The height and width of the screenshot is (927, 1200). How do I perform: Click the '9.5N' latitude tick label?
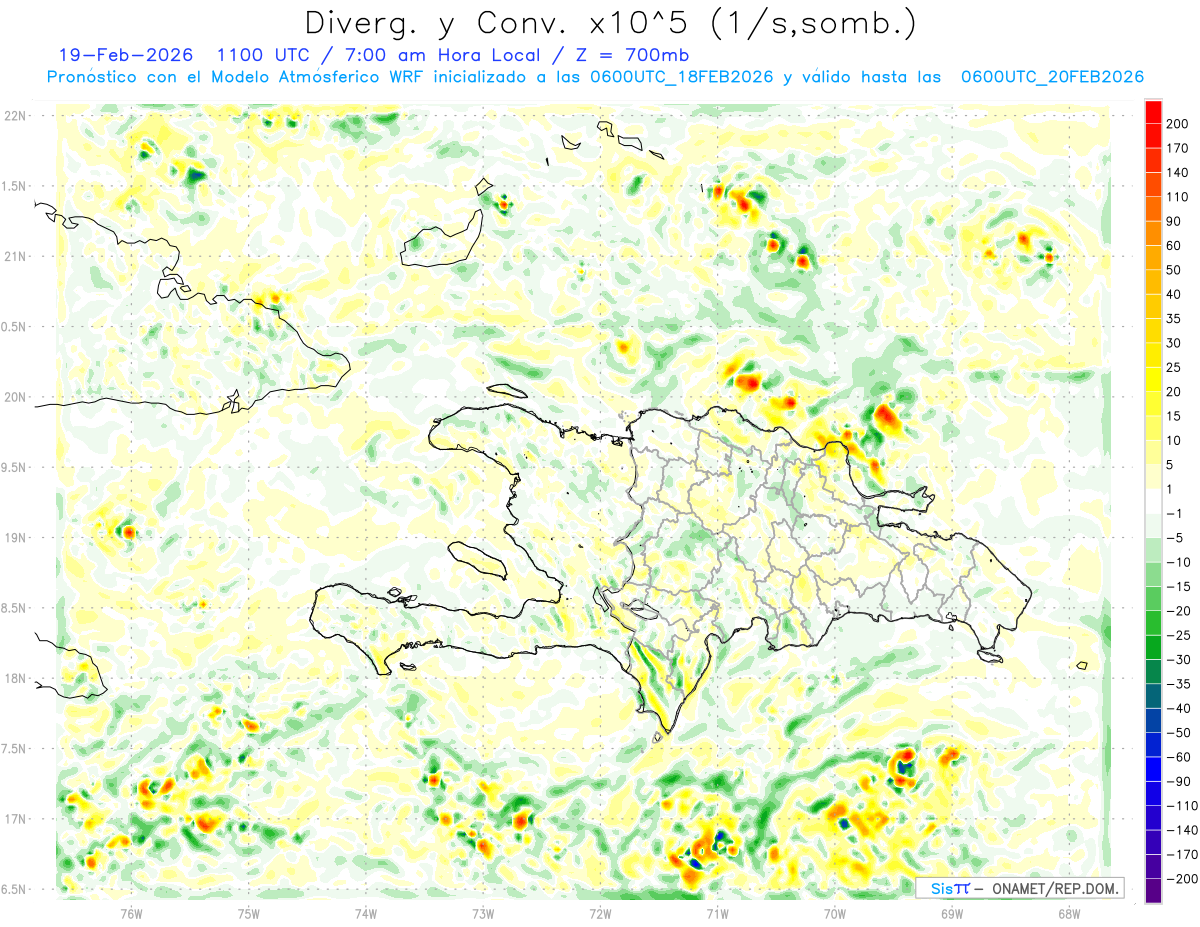click(x=15, y=467)
